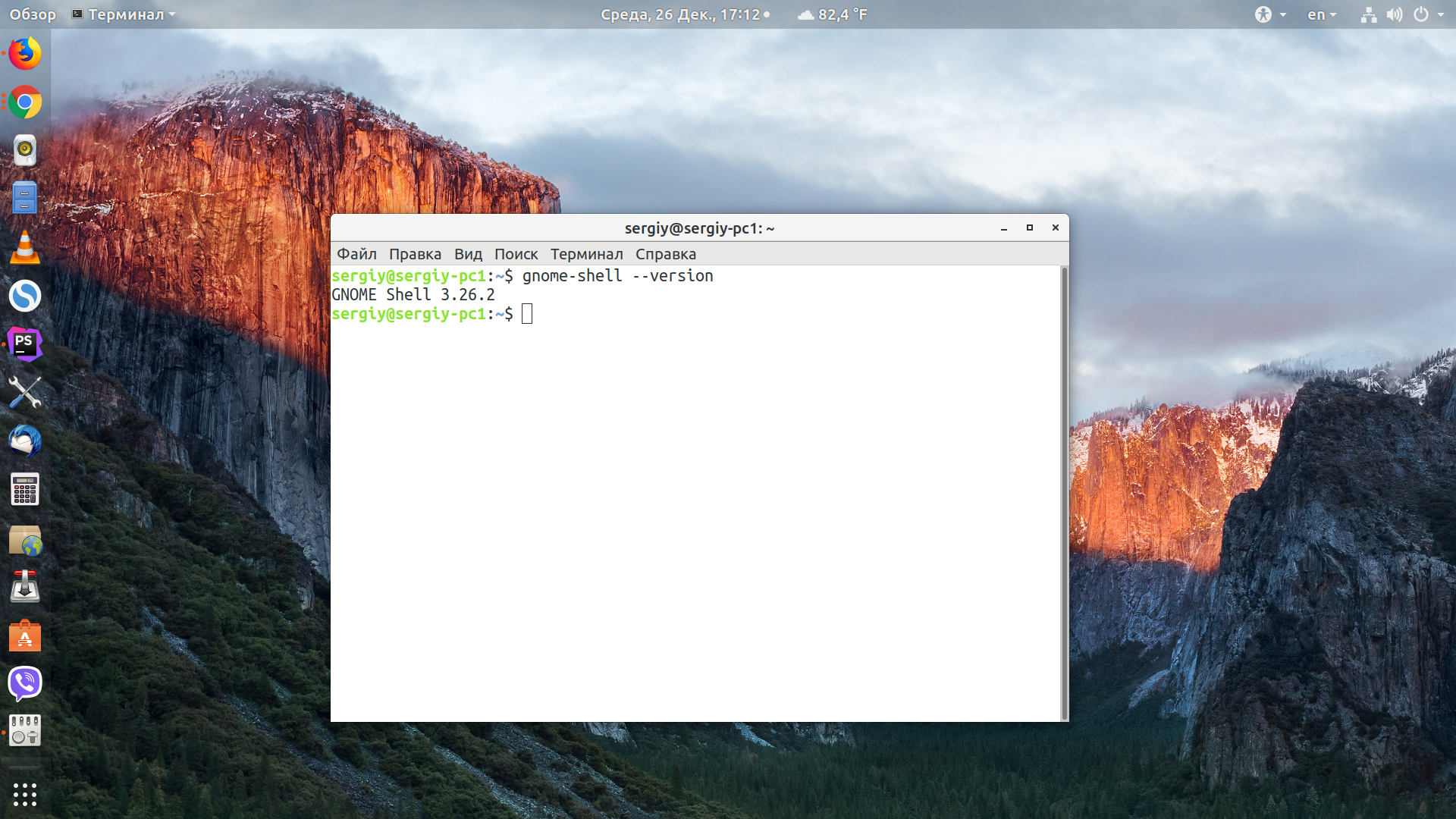Screen dimensions: 1456x819
Task: Expand the en keyboard layout dropdown
Action: pyautogui.click(x=1322, y=14)
